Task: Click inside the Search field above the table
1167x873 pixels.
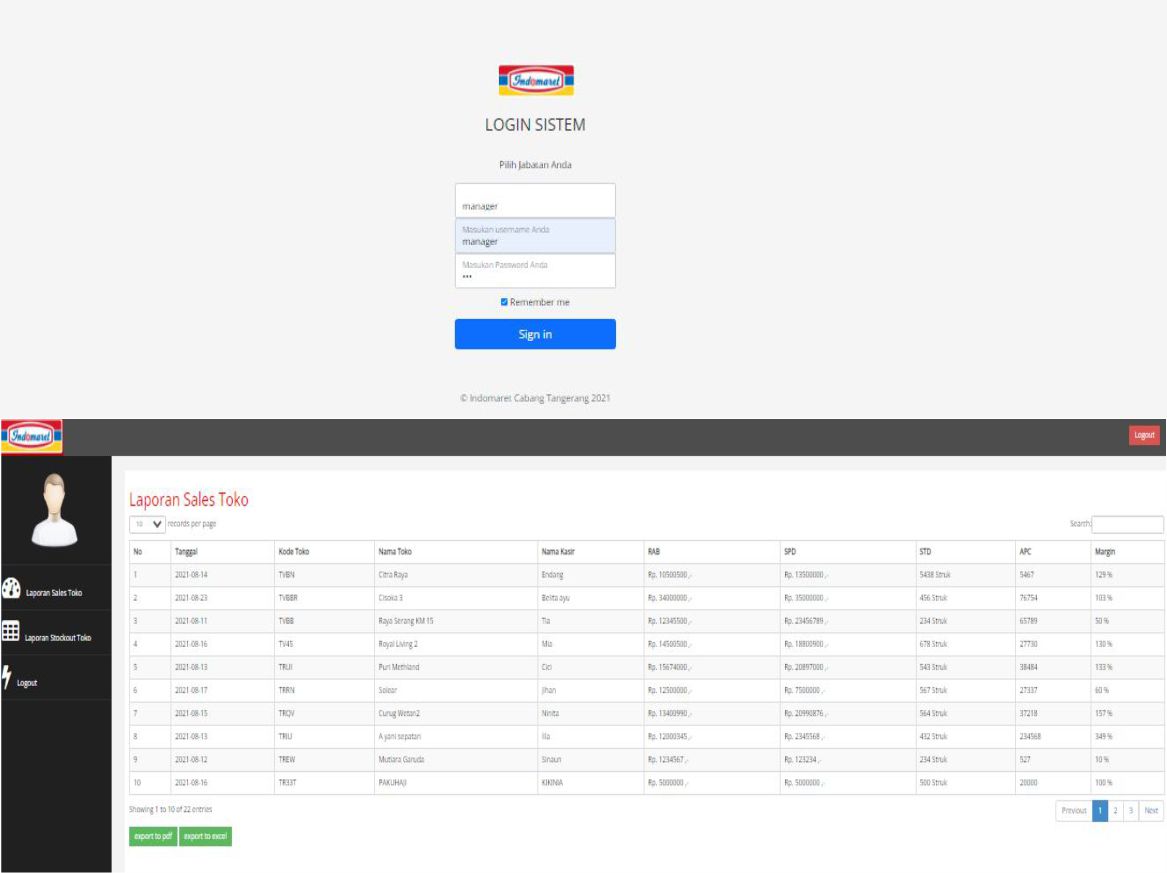Action: 1130,524
